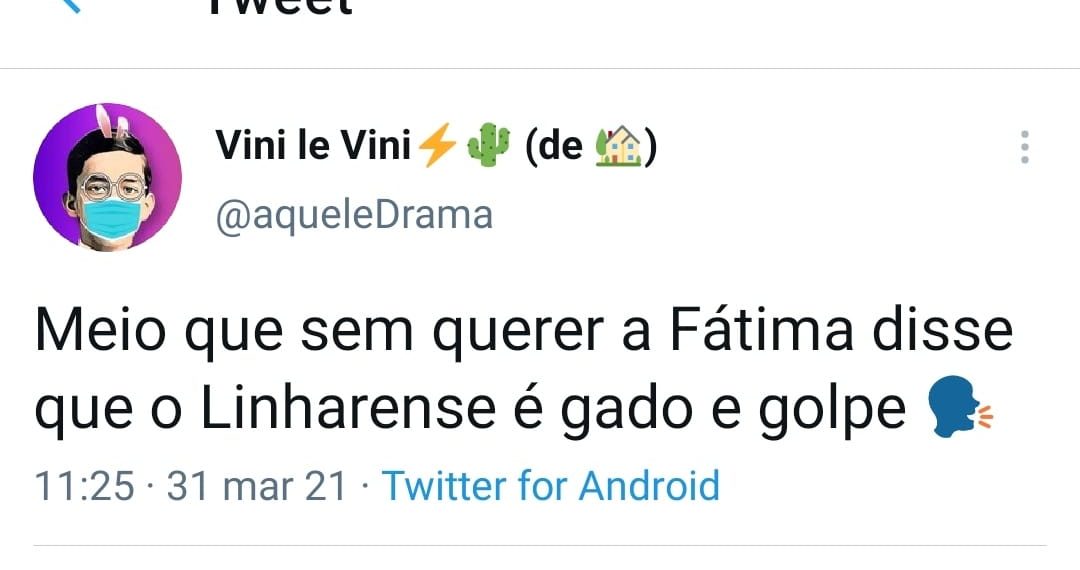
Task: Tap the cactus emoji in the display name
Action: click(x=488, y=145)
